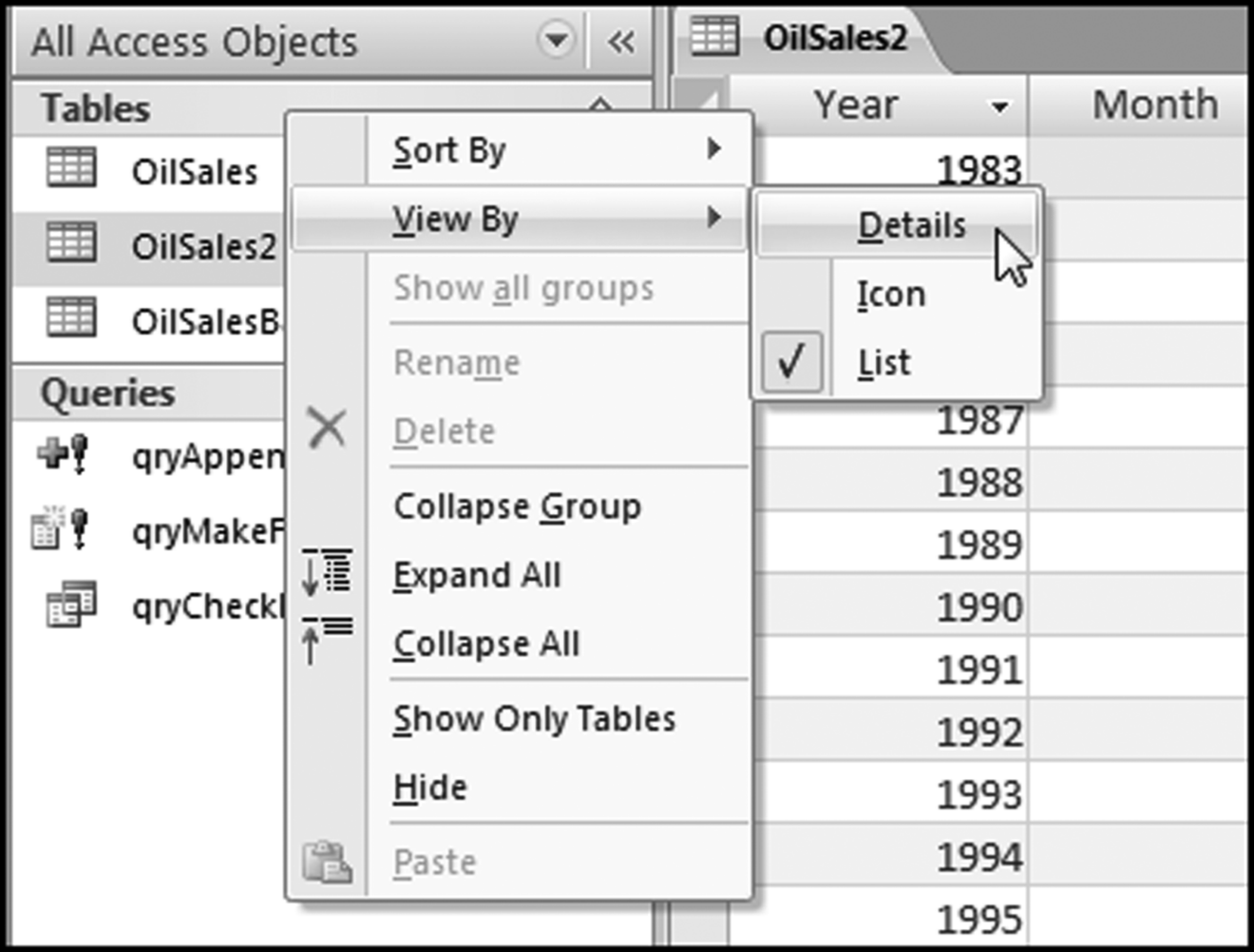Open the All Access Objects dropdown arrow
This screenshot has width=1254, height=952.
pos(555,41)
